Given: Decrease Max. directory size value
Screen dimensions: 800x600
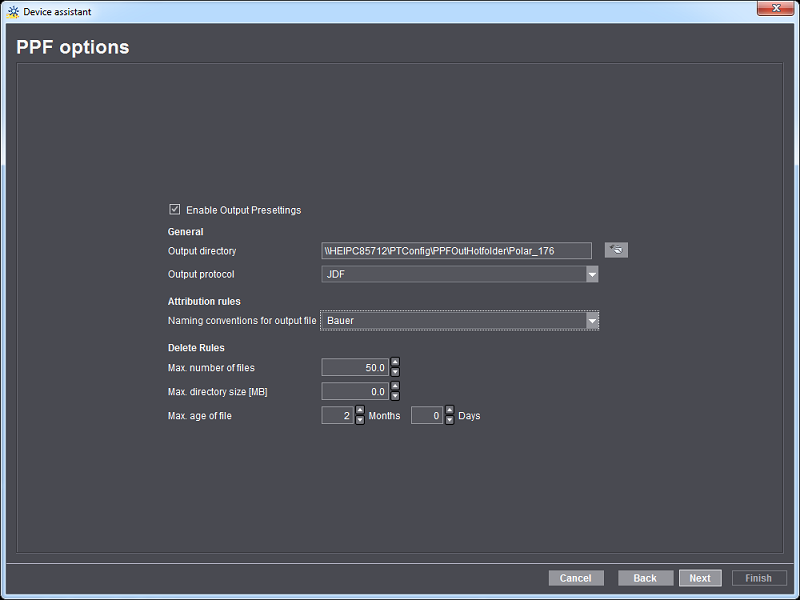Looking at the screenshot, I should point(395,396).
